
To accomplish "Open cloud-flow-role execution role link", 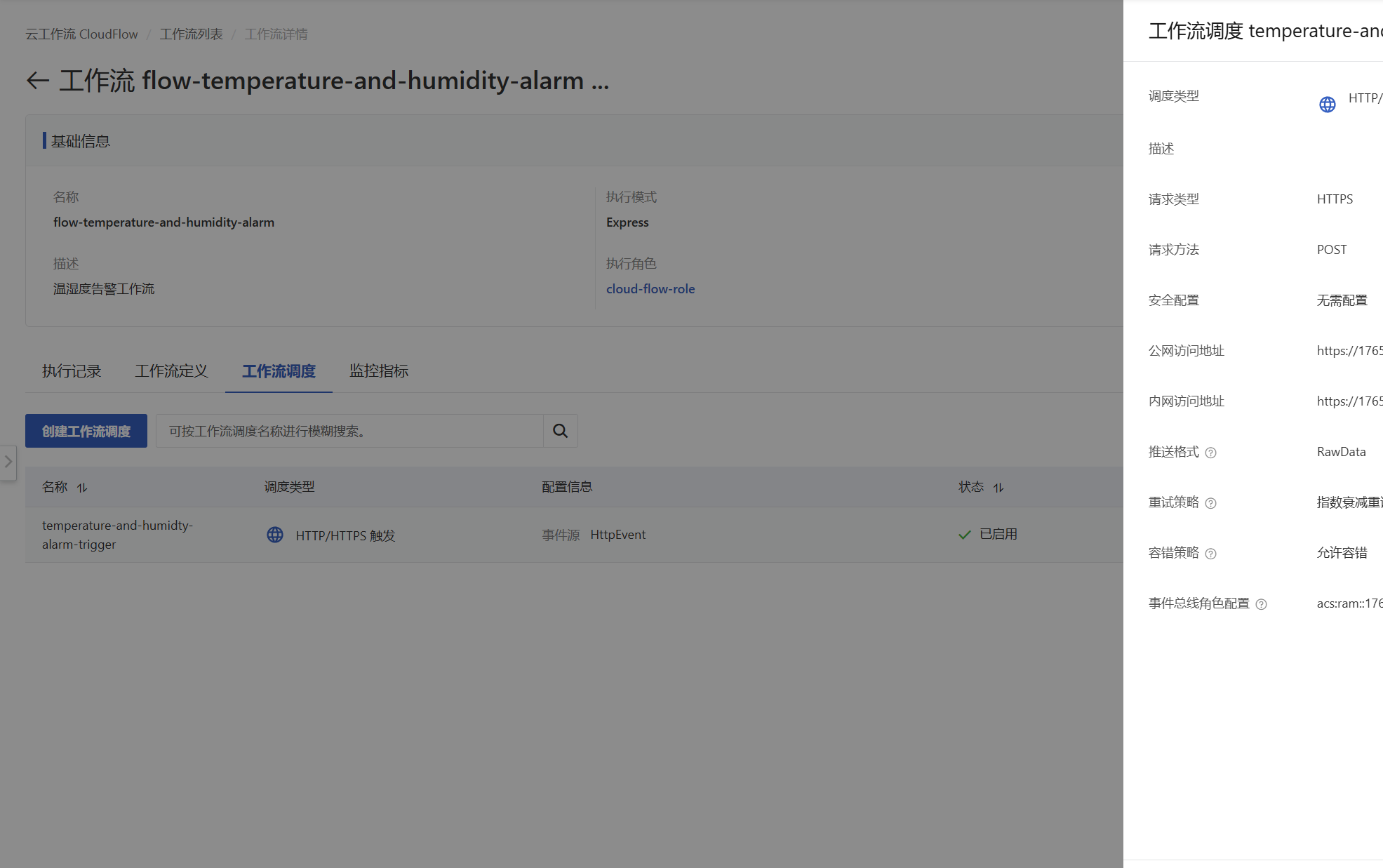I will click(x=650, y=288).
